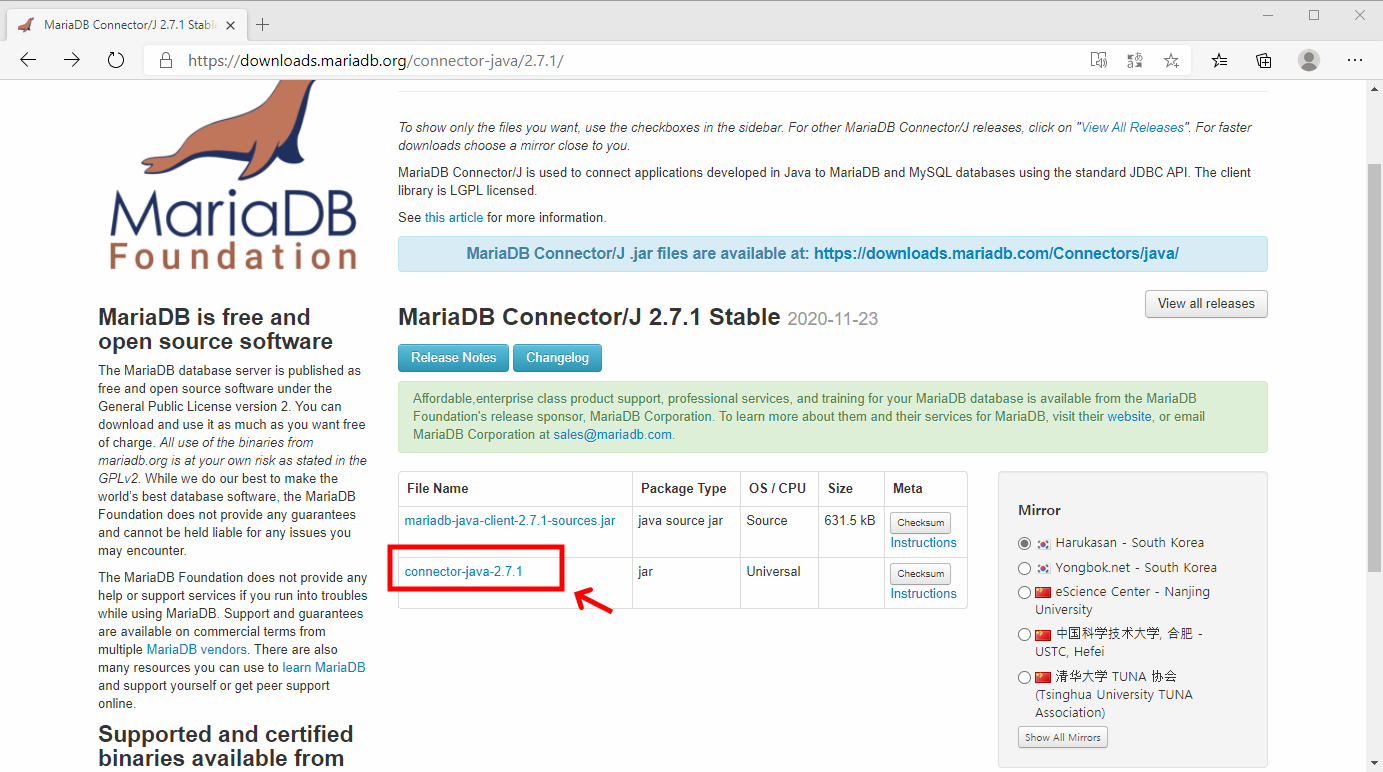
Task: Download connector-java-2.7.1 jar file
Action: [x=463, y=571]
